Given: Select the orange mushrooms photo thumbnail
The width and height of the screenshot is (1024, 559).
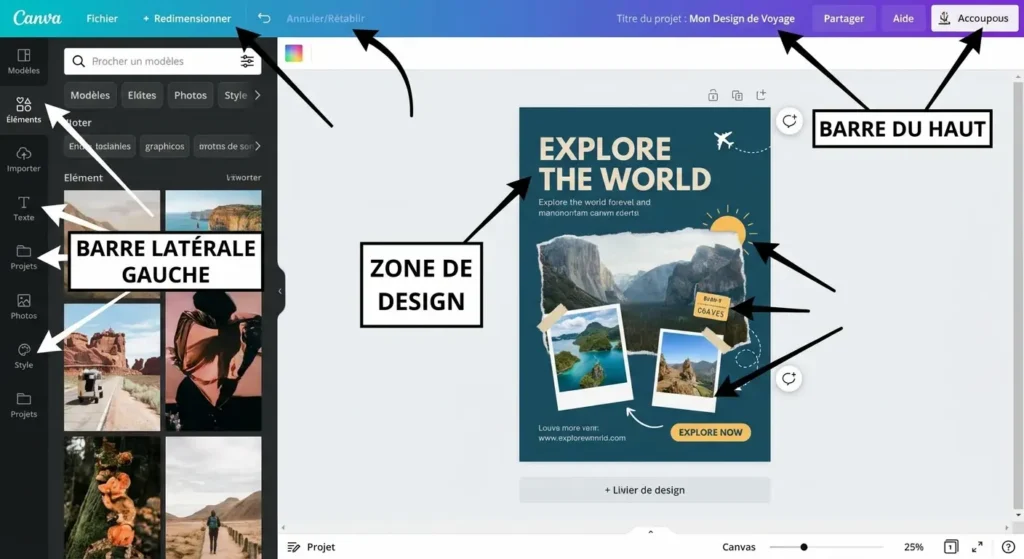Looking at the screenshot, I should [x=112, y=498].
